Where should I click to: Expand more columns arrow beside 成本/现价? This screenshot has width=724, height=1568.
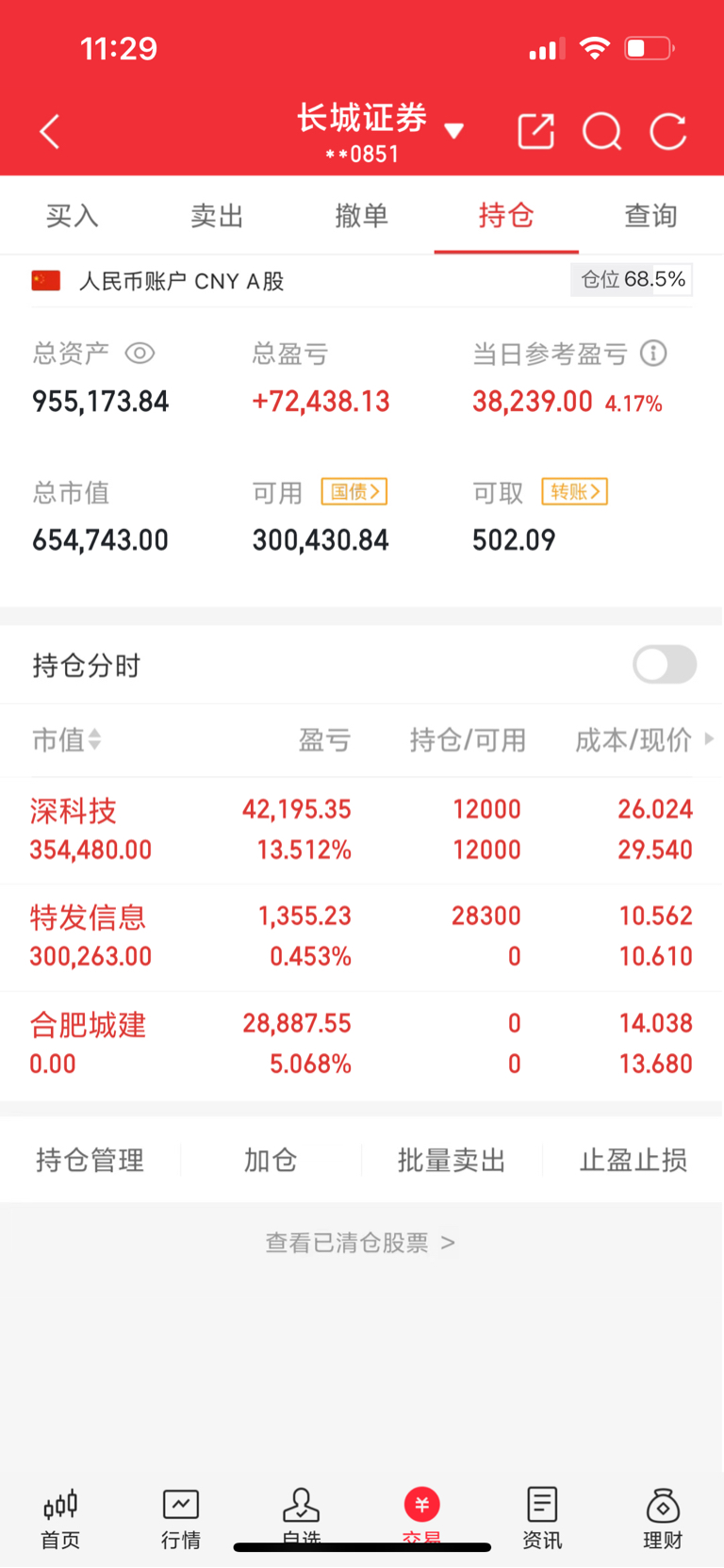[x=709, y=739]
